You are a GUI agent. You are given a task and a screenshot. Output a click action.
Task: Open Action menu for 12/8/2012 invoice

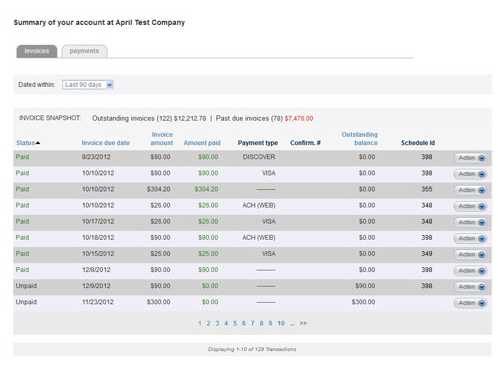470,271
